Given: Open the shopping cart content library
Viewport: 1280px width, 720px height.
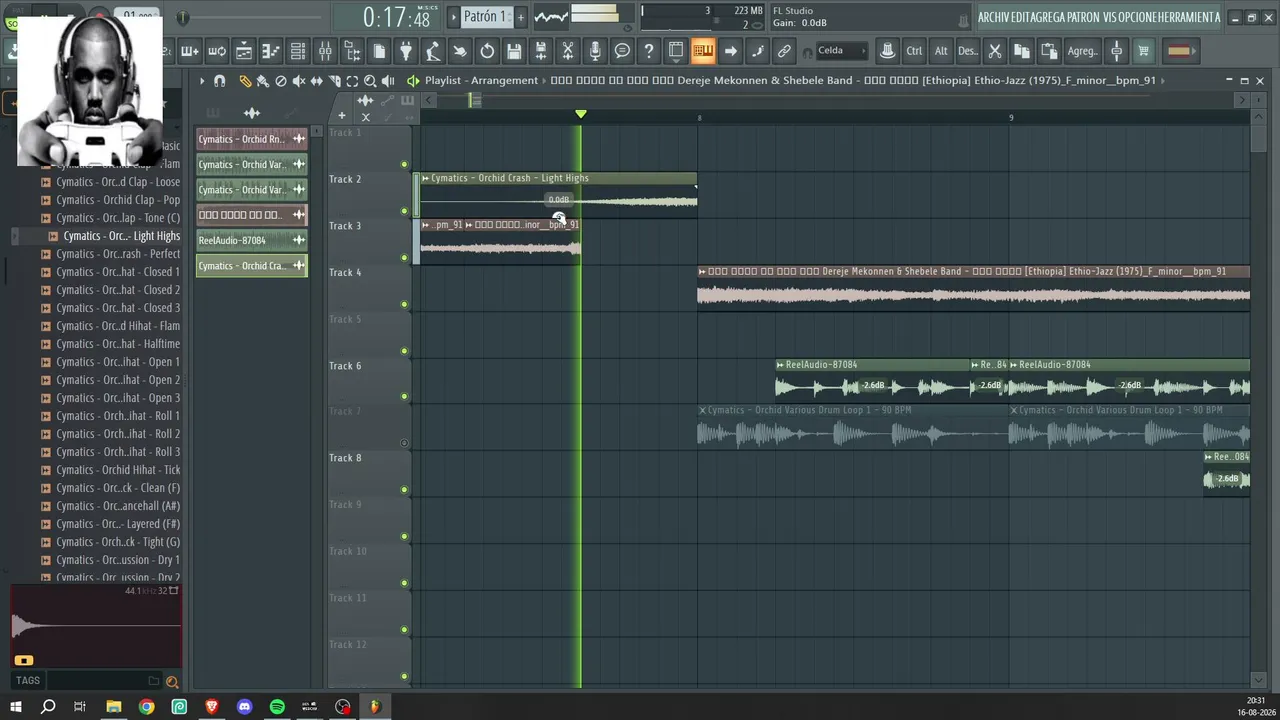Looking at the screenshot, I should click(x=1143, y=51).
